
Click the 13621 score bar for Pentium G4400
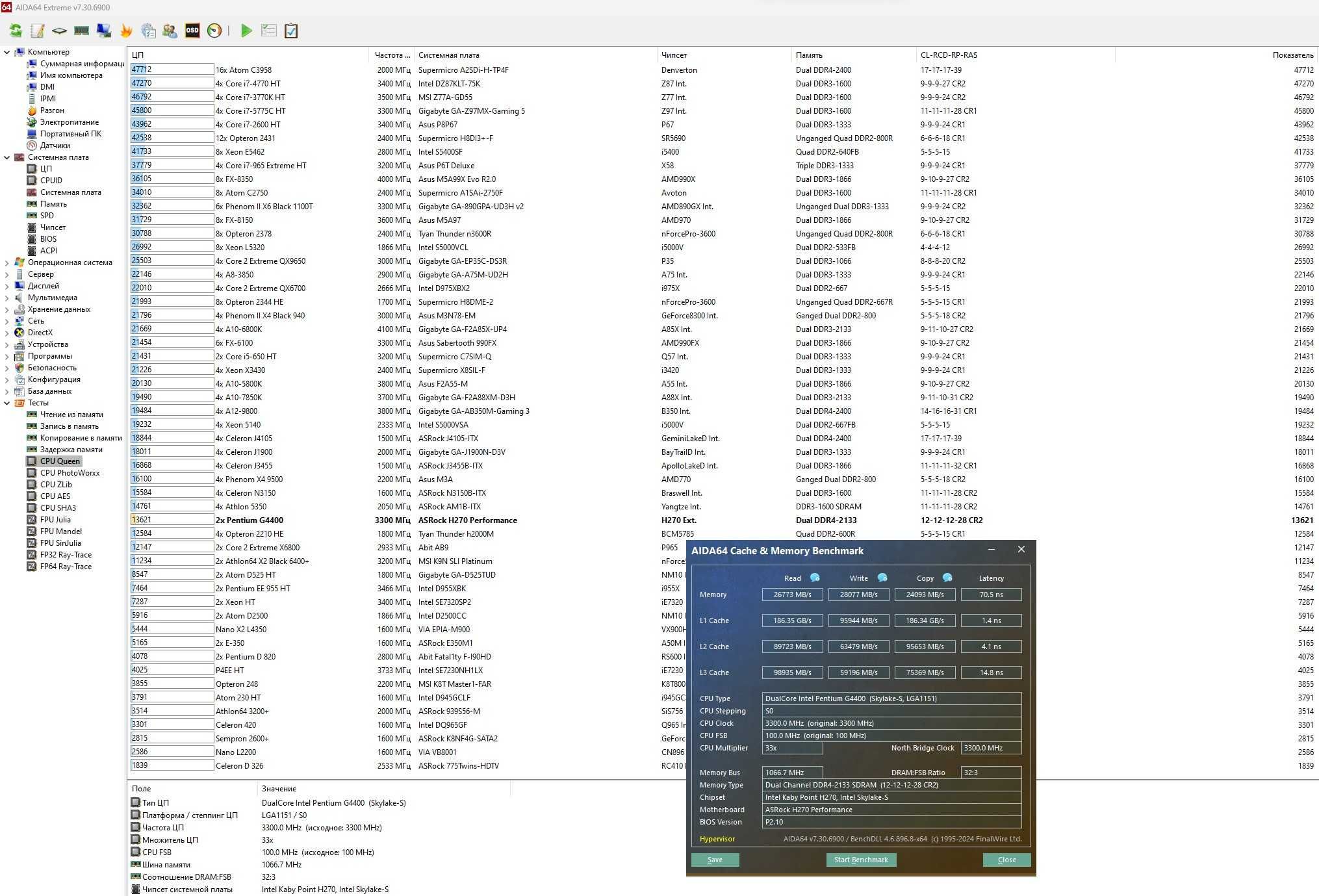tap(172, 520)
